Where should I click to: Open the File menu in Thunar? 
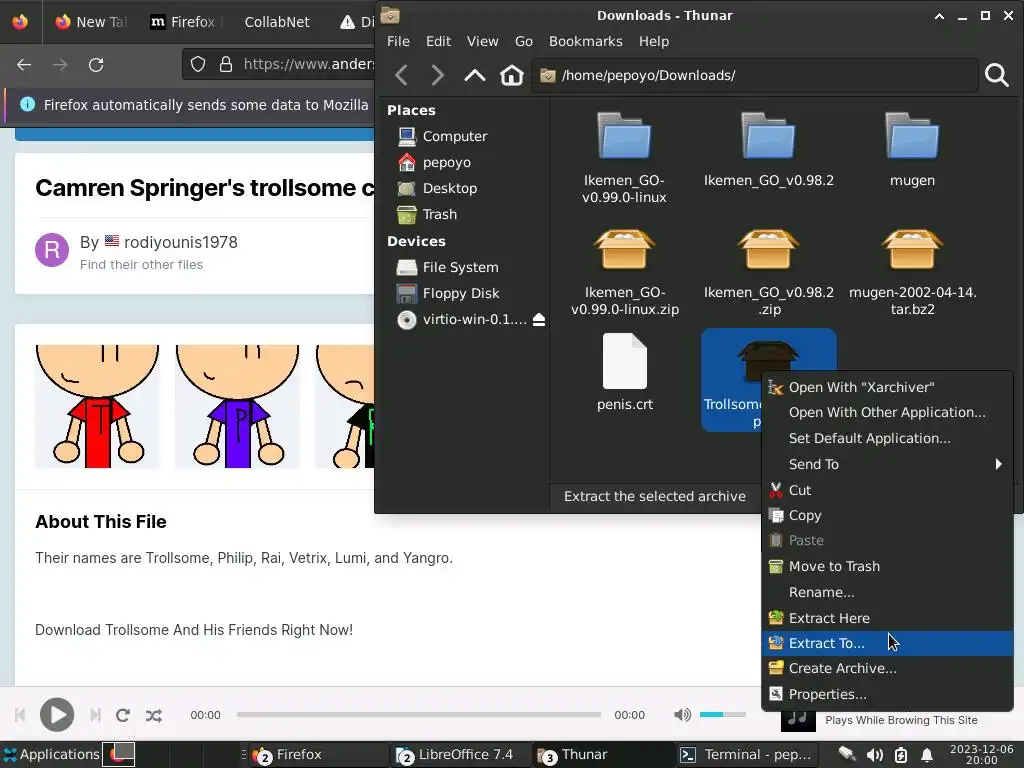(x=398, y=41)
